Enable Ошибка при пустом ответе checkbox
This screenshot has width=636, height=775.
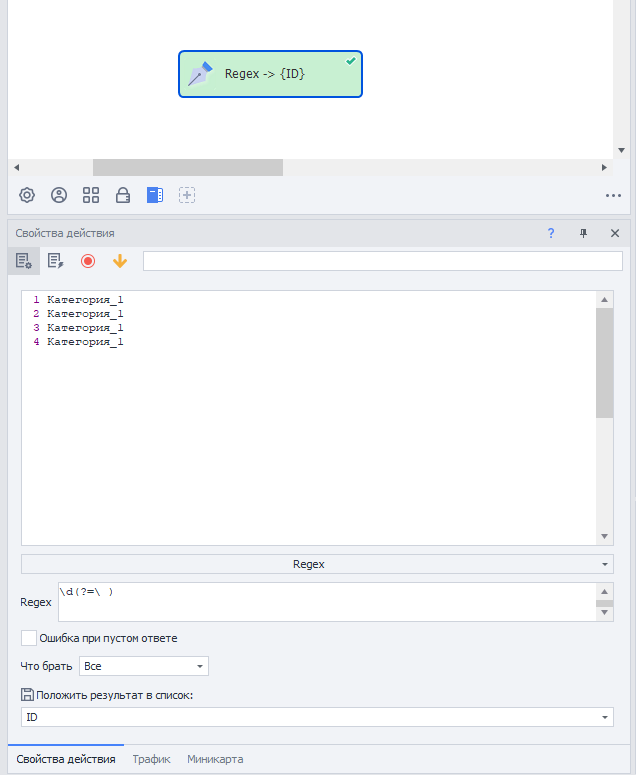(x=29, y=638)
